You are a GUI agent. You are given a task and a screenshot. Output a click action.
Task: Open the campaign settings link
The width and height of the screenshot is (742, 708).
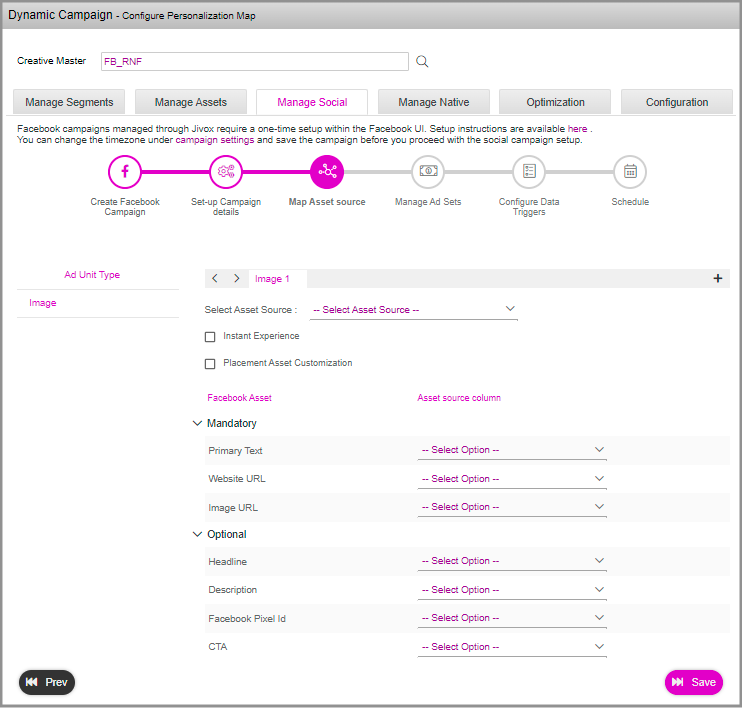click(x=215, y=141)
